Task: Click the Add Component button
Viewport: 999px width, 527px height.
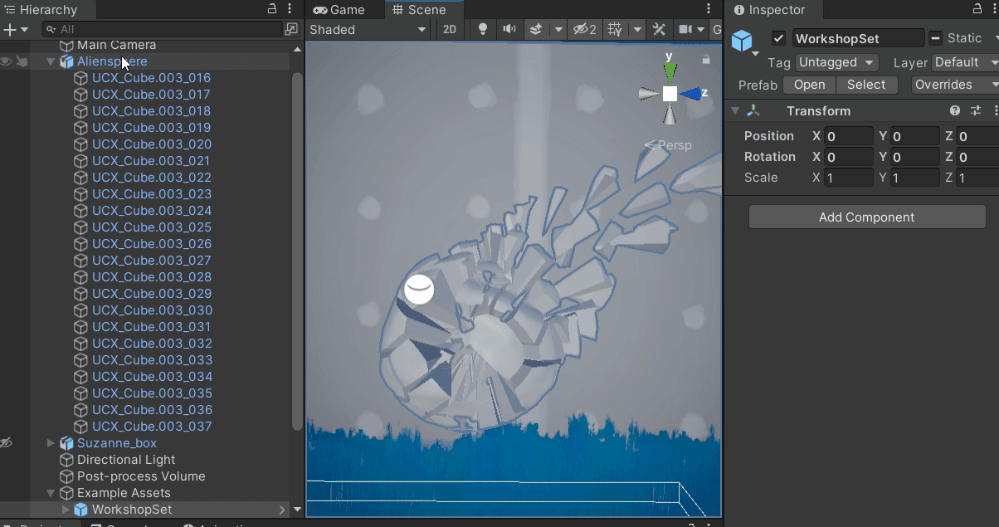Action: tap(866, 217)
